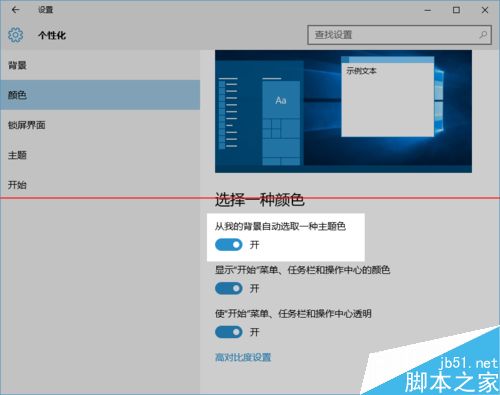Viewport: 500px width, 395px height.
Task: Click the search magnifier icon
Action: pyautogui.click(x=483, y=35)
